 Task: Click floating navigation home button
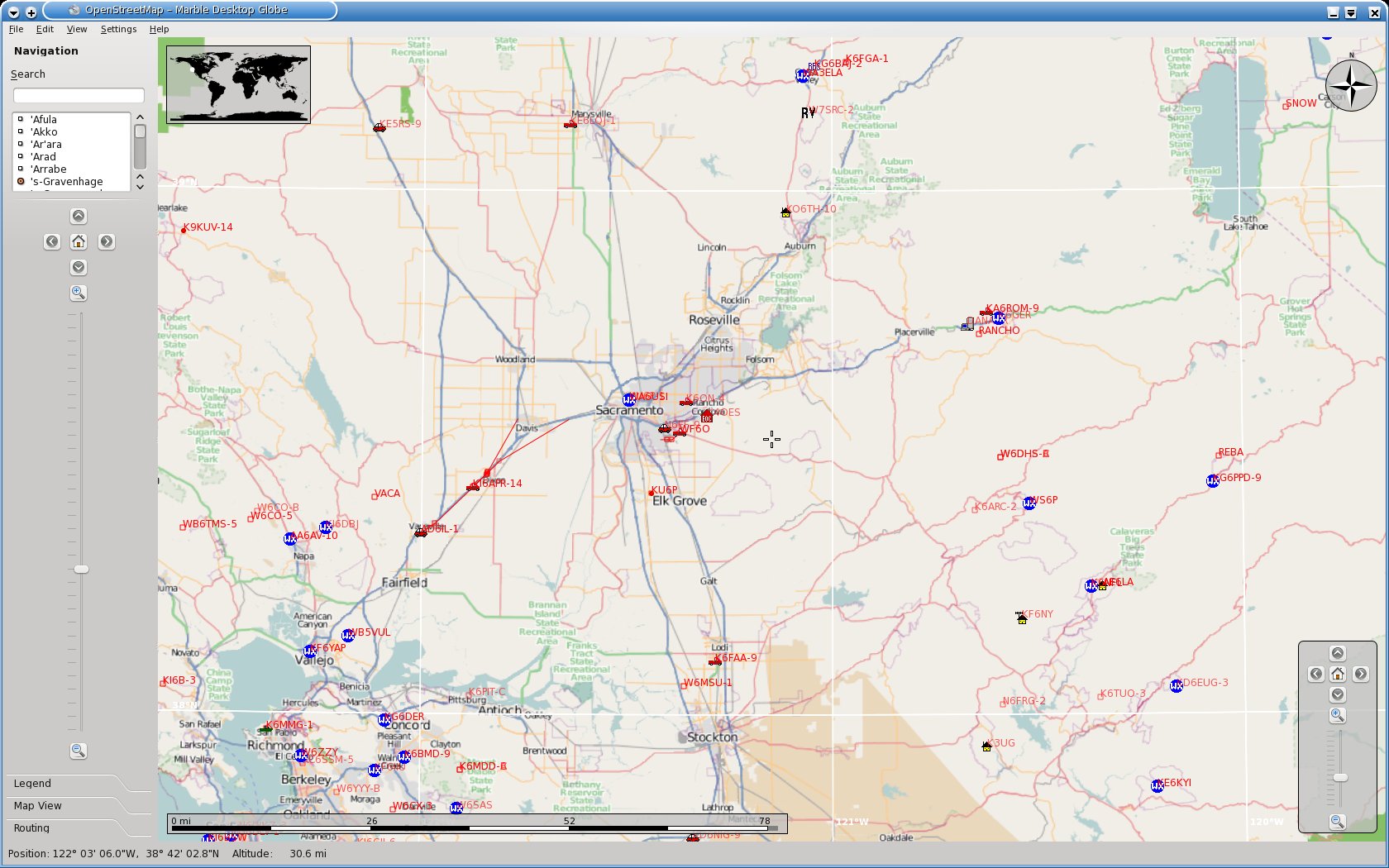[x=1338, y=674]
